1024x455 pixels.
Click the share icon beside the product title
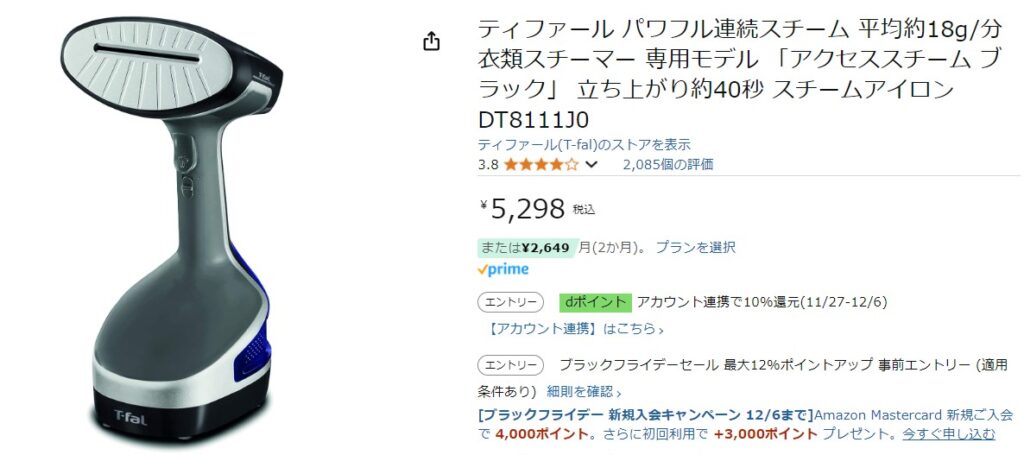[x=431, y=41]
